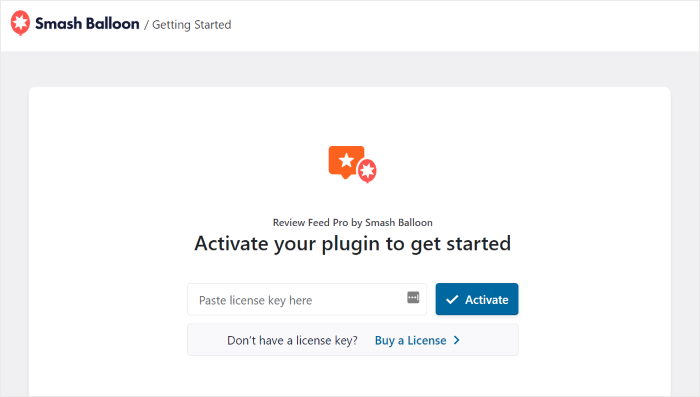
Task: Click the slash separator before Getting Started
Action: pyautogui.click(x=146, y=25)
